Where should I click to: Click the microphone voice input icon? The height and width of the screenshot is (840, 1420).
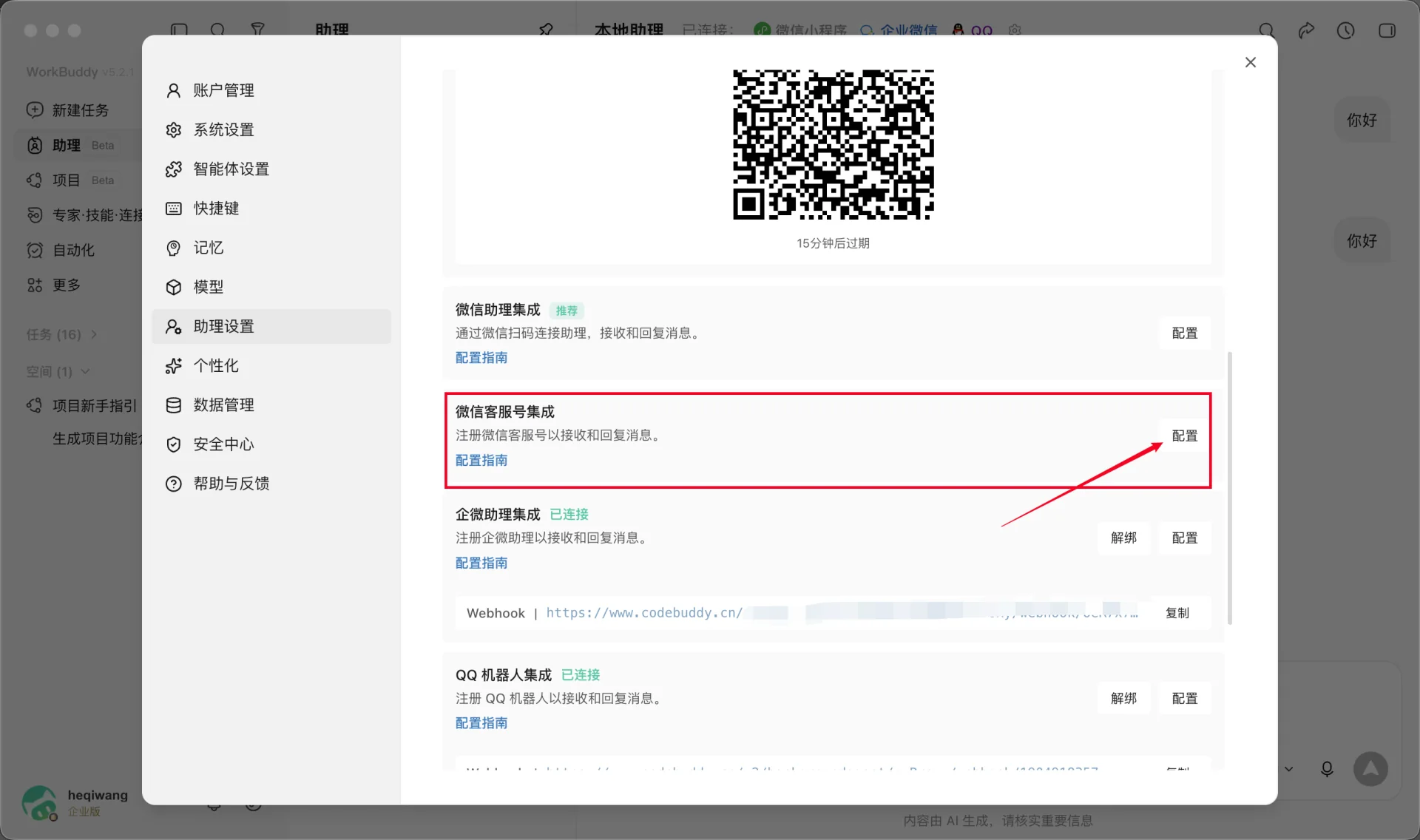coord(1327,769)
